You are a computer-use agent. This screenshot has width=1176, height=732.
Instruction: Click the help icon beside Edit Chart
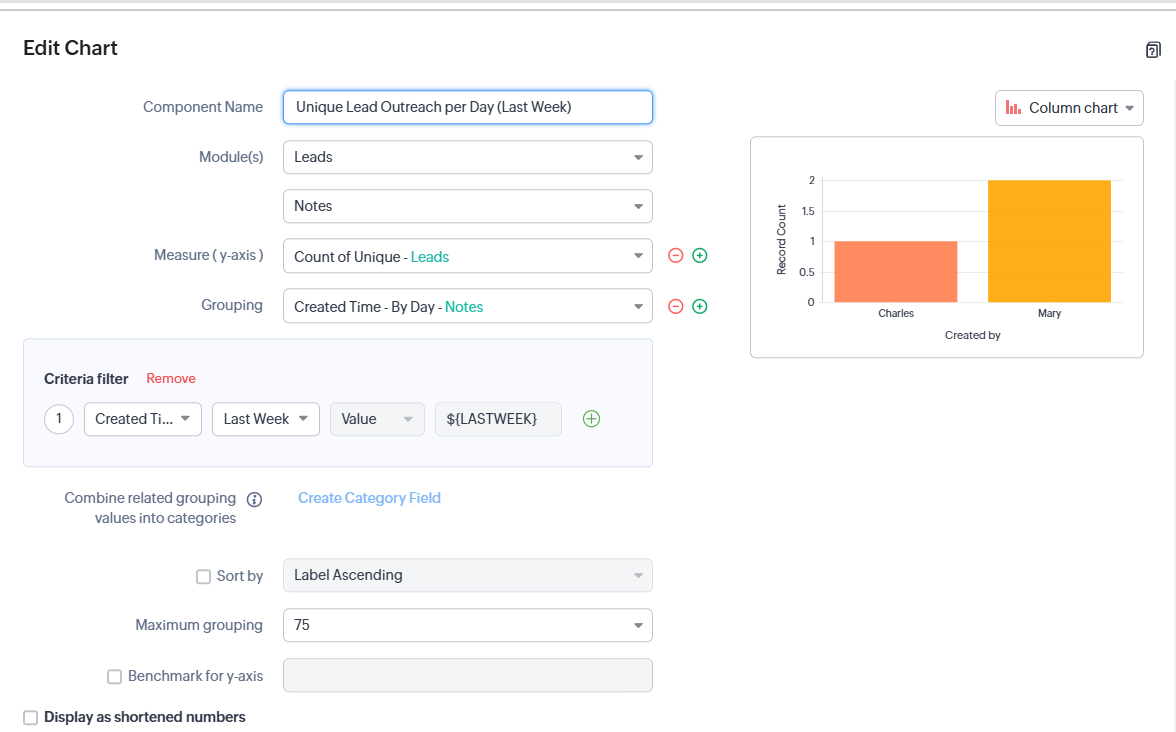[x=1153, y=50]
